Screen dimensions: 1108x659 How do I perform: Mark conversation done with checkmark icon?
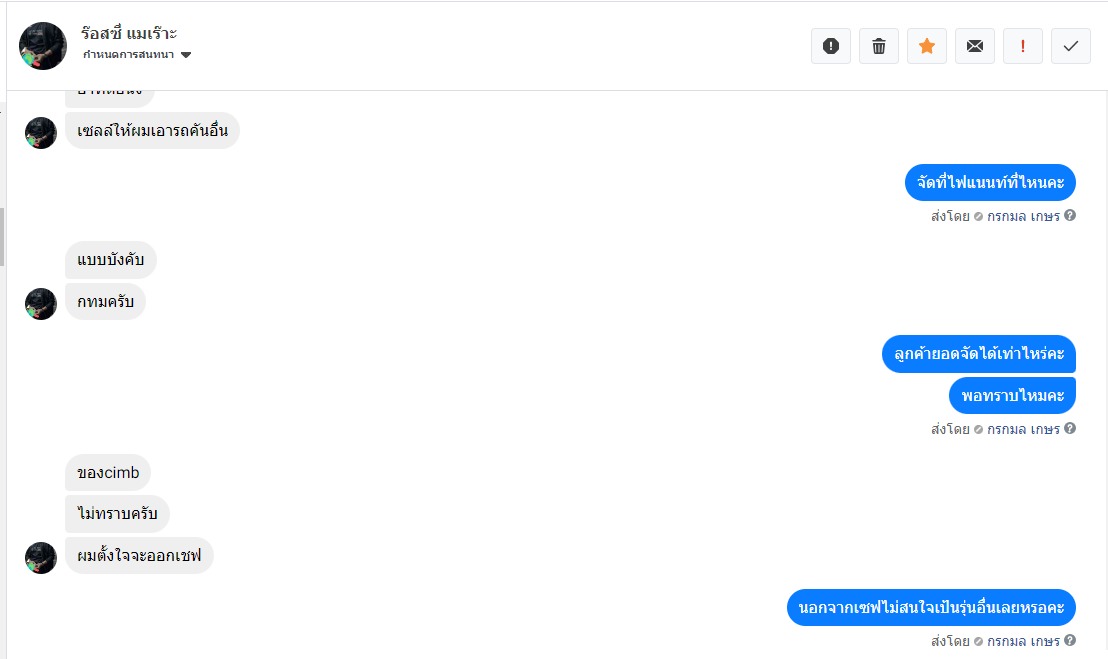[1071, 46]
